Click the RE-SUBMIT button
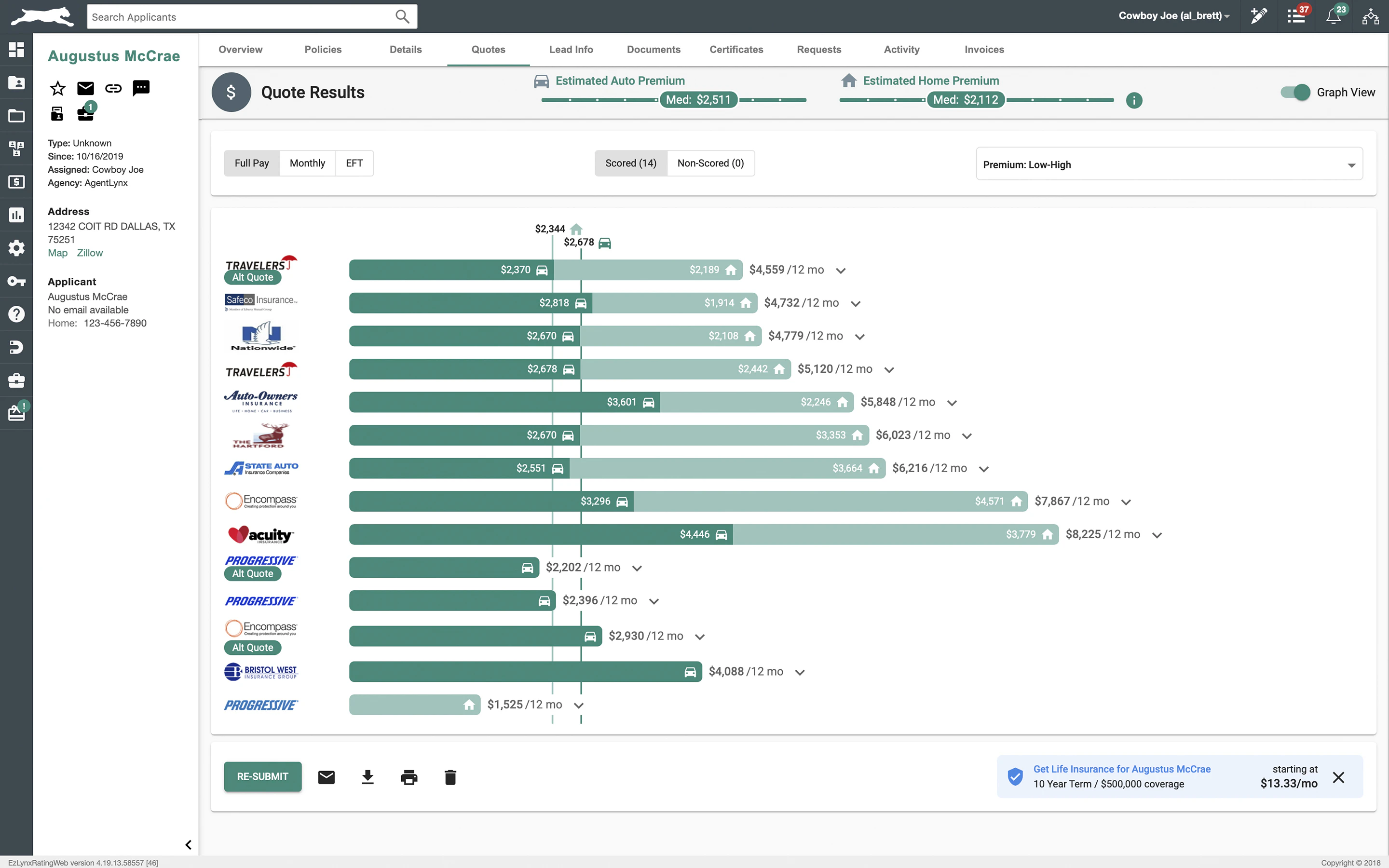 click(262, 776)
